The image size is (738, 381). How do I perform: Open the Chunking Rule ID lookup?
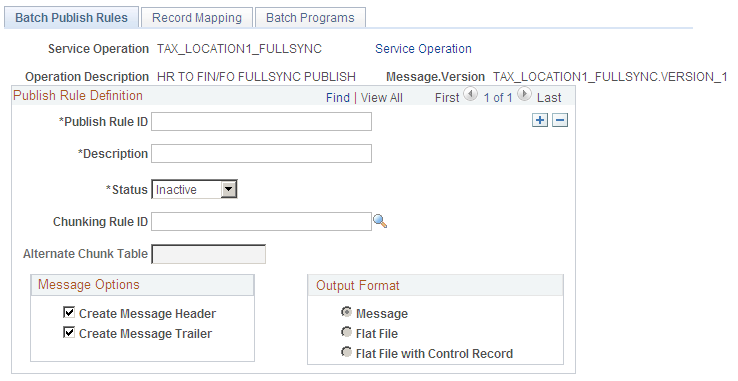pos(380,221)
